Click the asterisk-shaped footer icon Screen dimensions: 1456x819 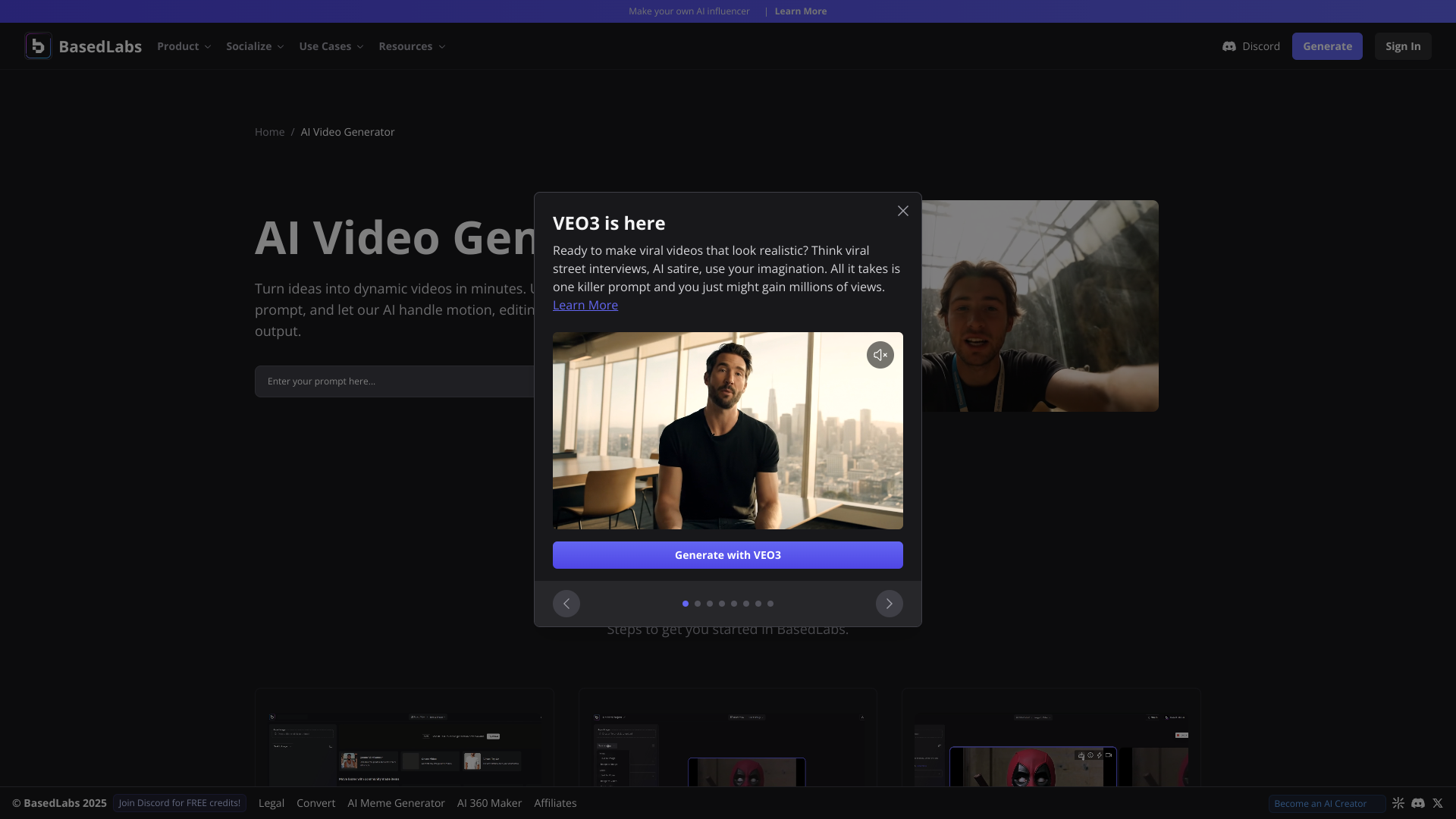(1398, 803)
